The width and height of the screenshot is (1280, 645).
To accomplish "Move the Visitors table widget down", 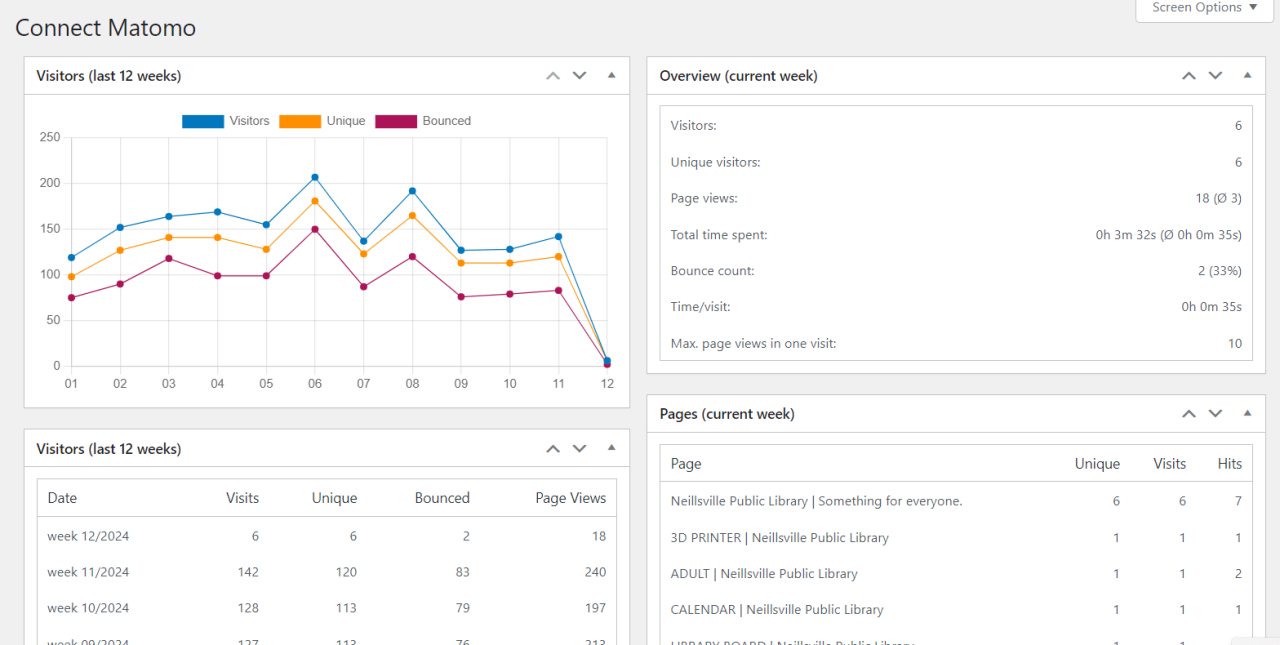I will (579, 448).
